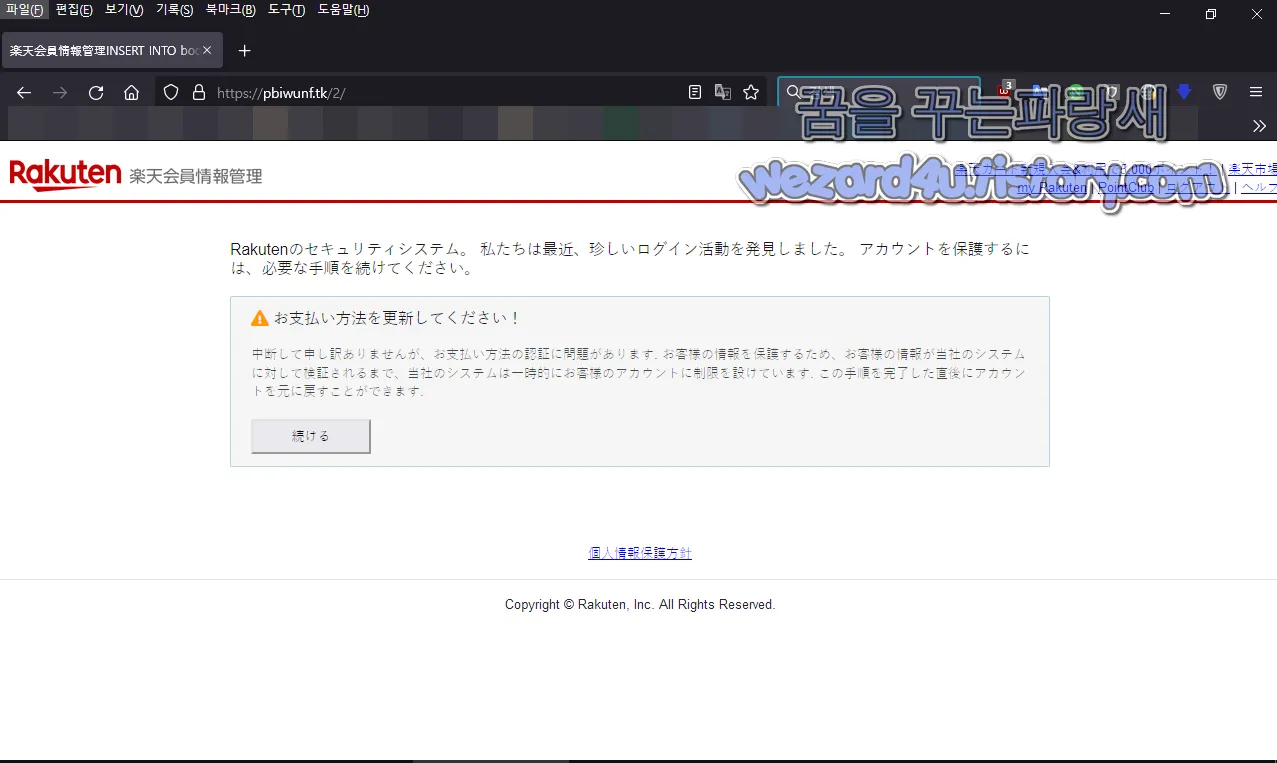Viewport: 1277px width, 763px height.
Task: Focus the browser search box
Action: (880, 92)
